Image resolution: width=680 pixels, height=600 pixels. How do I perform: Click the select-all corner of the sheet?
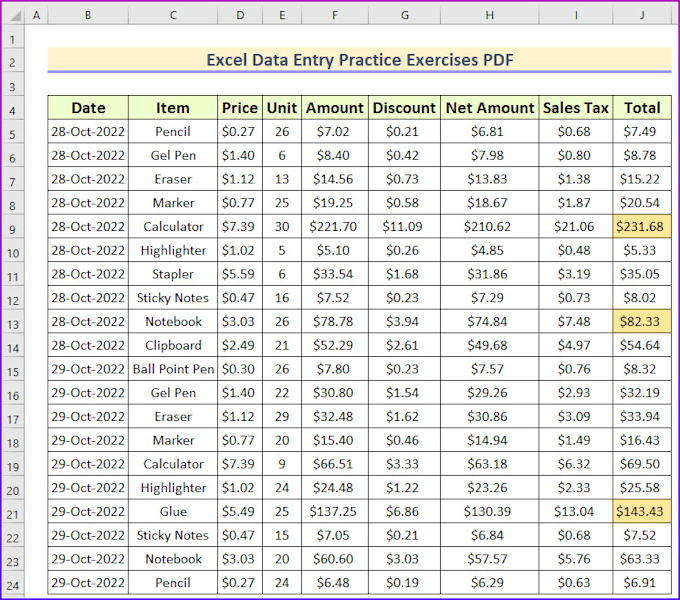click(13, 16)
